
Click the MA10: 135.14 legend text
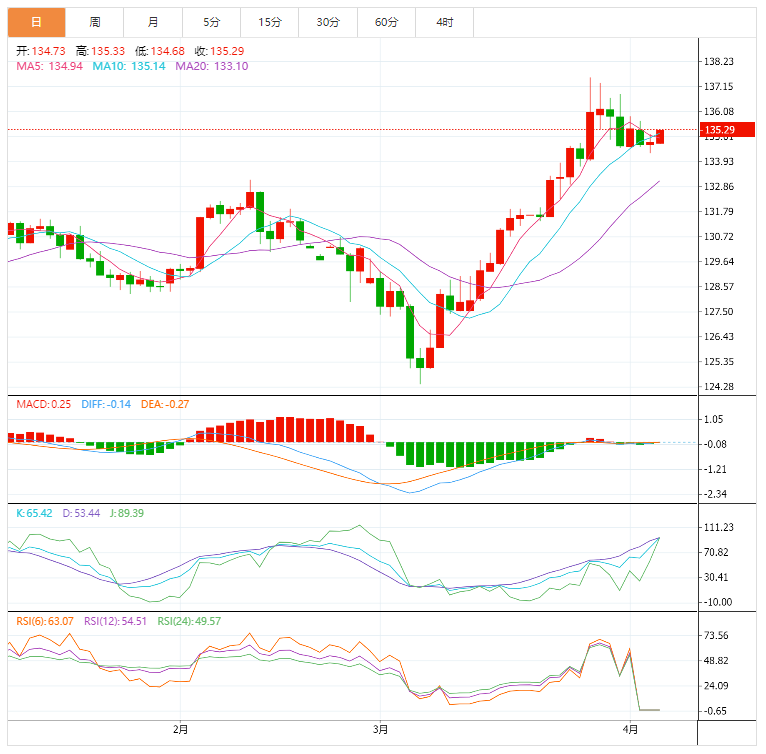[x=129, y=66]
